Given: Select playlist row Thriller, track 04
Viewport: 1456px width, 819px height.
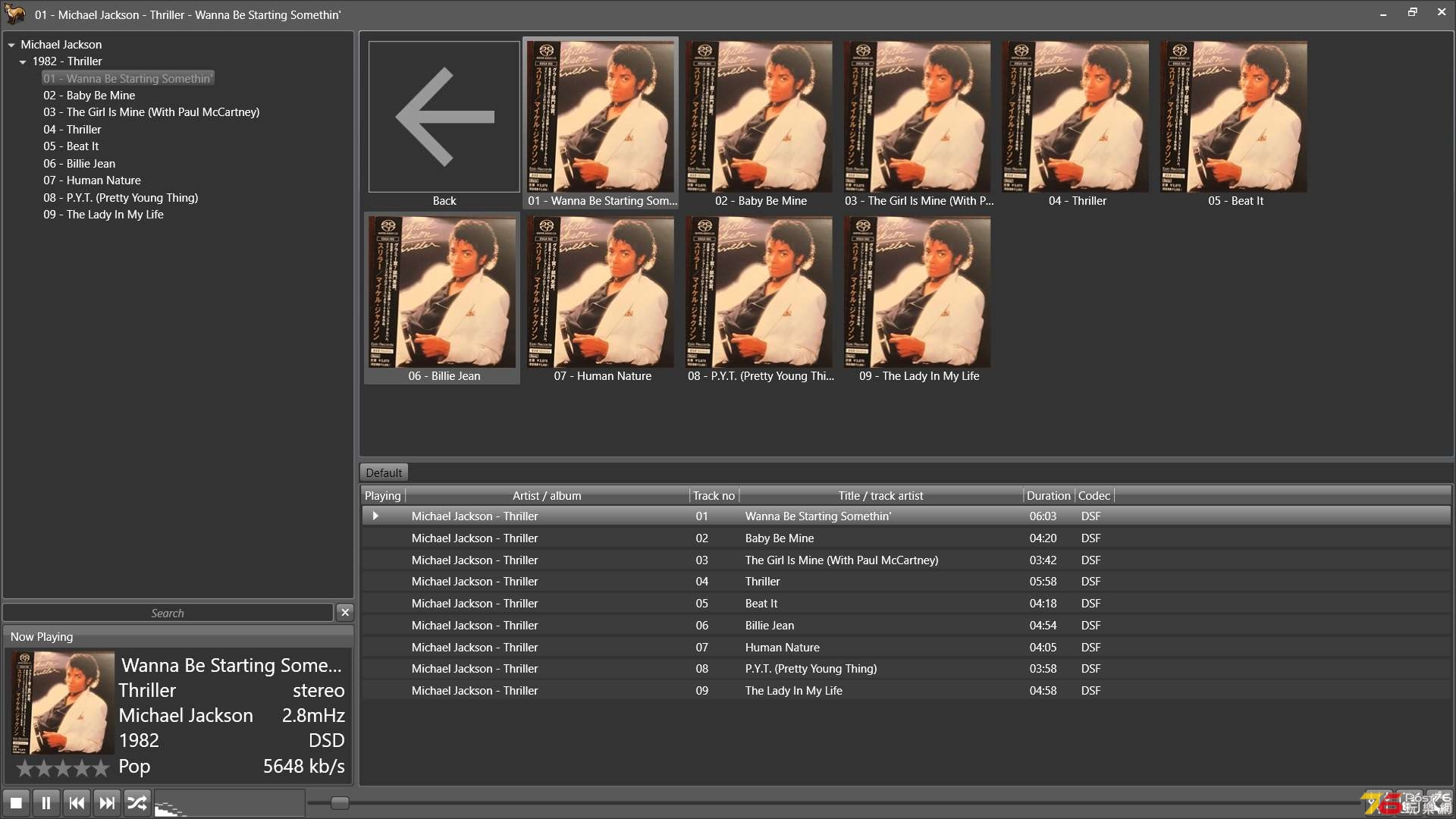Looking at the screenshot, I should coord(905,582).
